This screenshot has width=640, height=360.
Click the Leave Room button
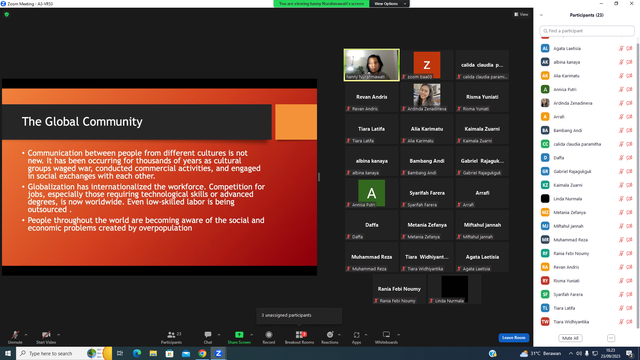pos(513,338)
